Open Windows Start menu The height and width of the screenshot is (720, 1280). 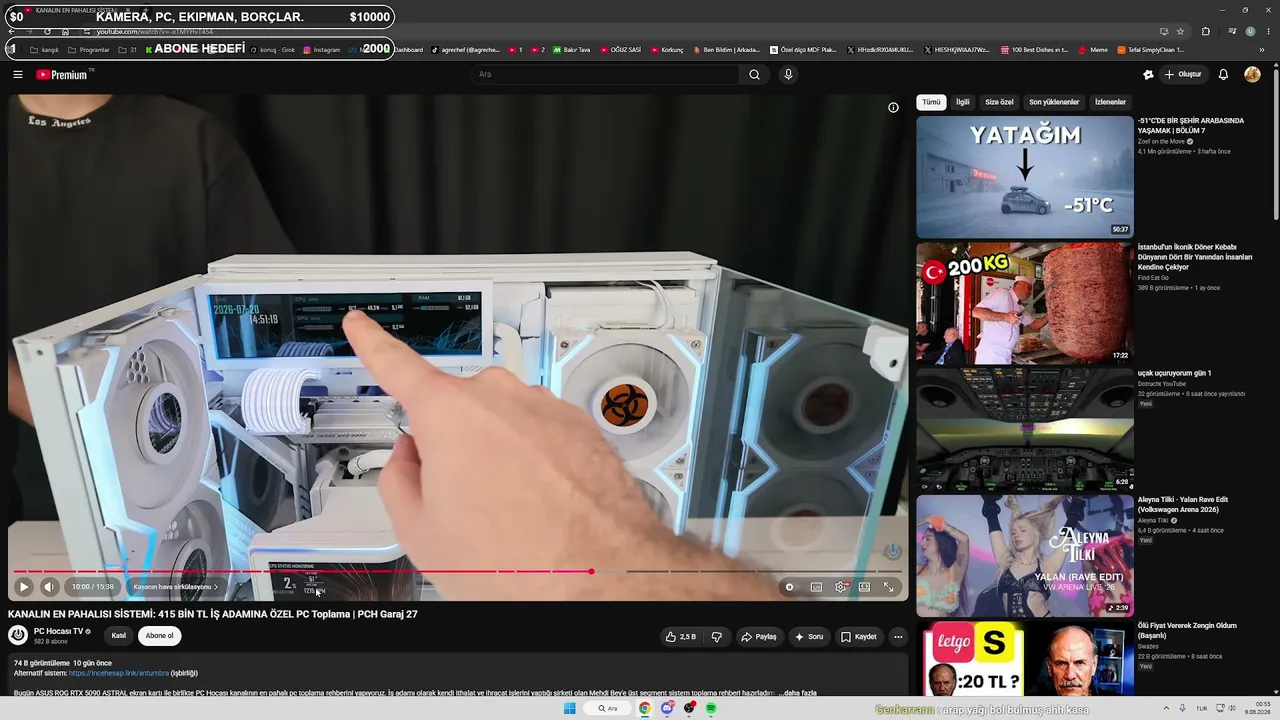coord(570,708)
